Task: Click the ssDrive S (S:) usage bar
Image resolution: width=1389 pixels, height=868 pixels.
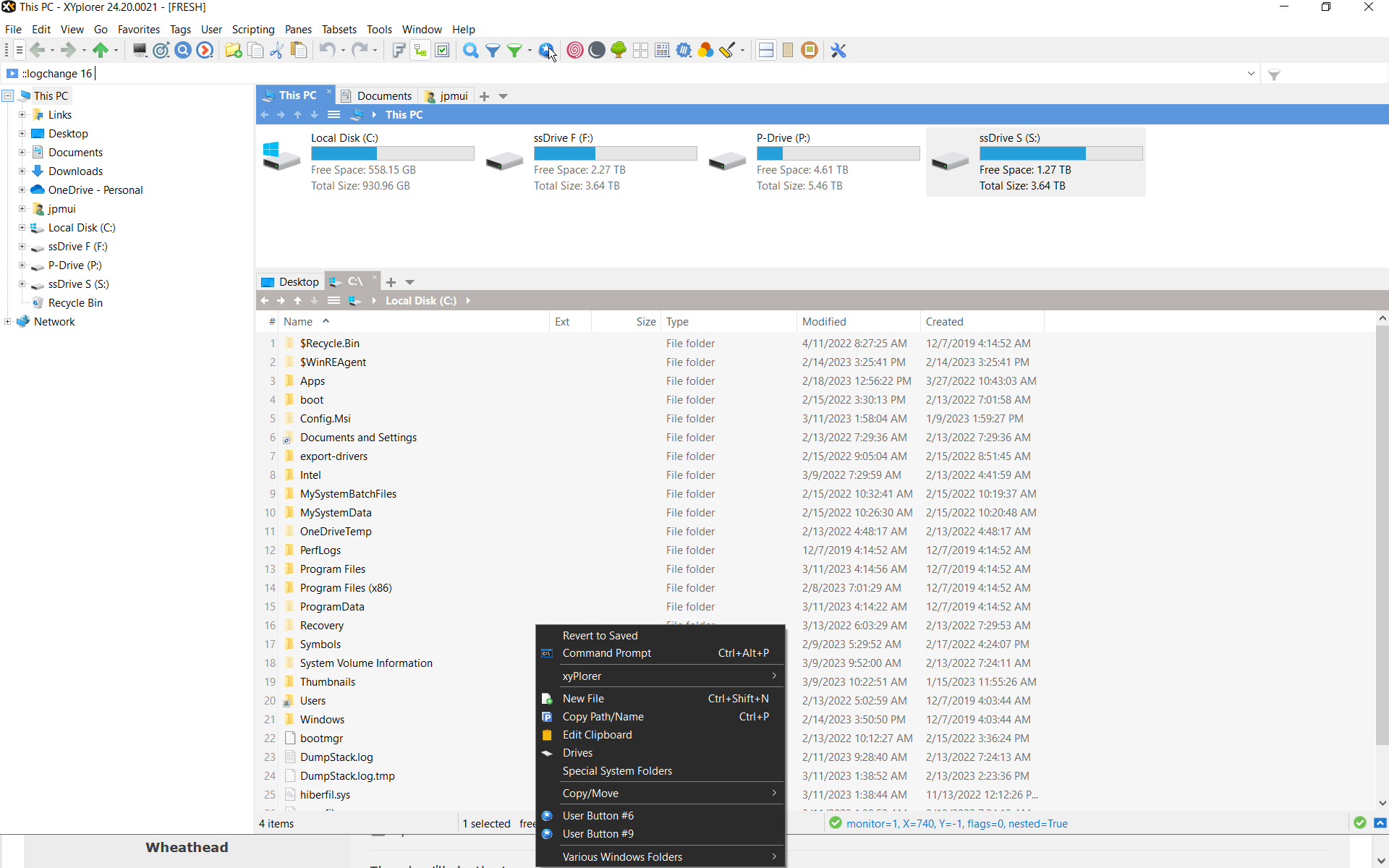Action: [1061, 153]
